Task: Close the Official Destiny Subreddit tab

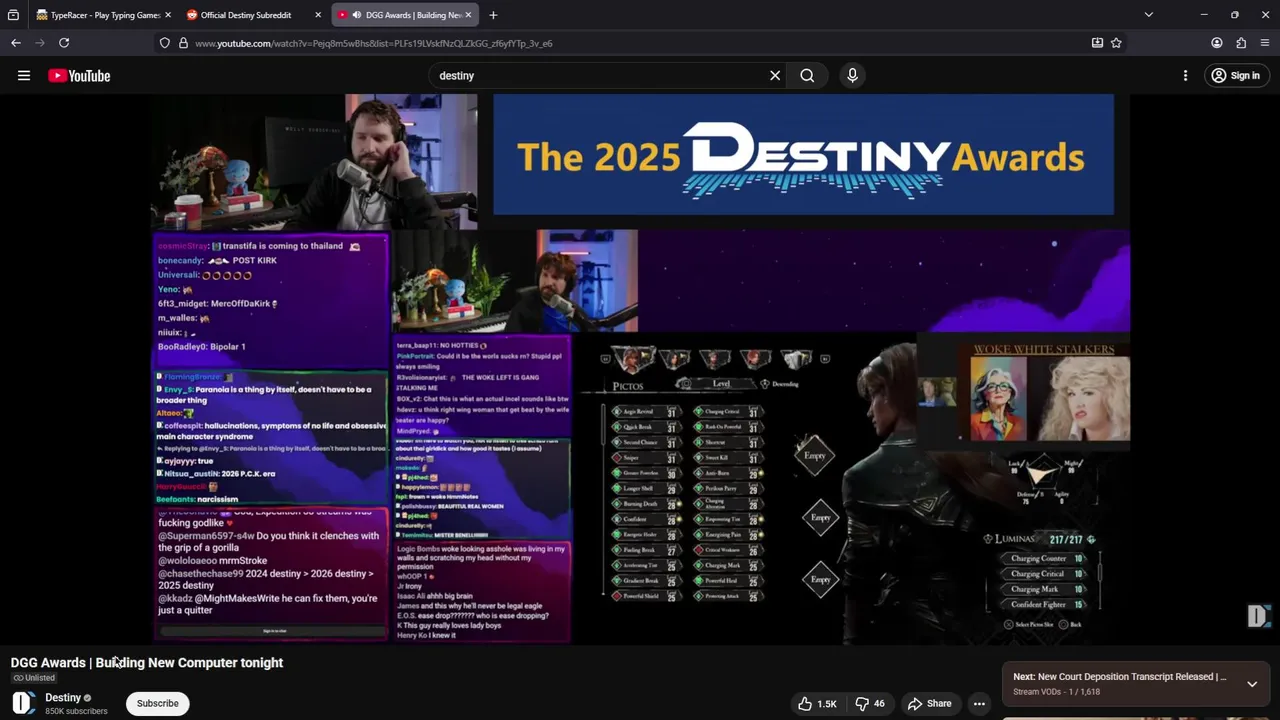Action: (318, 15)
